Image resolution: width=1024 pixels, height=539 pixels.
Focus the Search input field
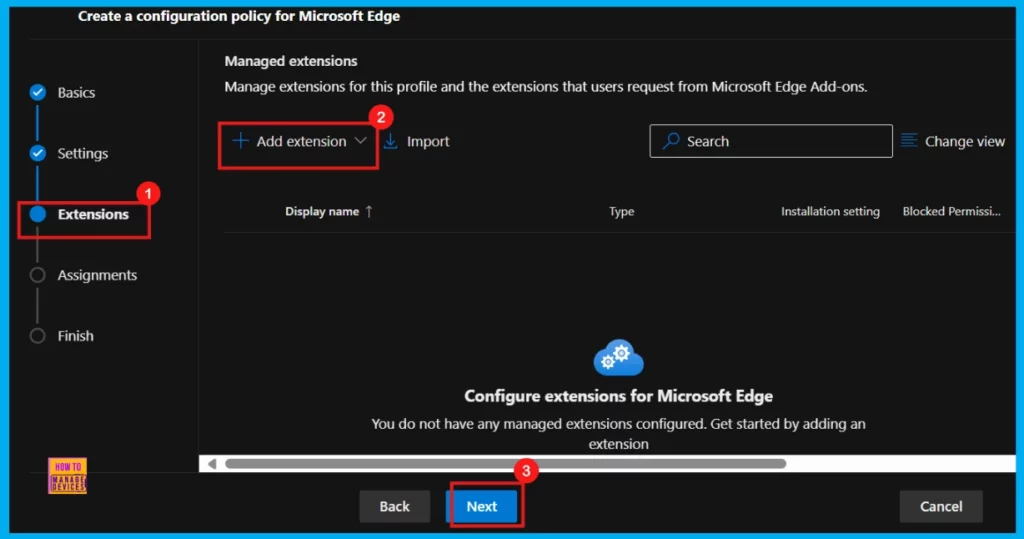(x=771, y=141)
